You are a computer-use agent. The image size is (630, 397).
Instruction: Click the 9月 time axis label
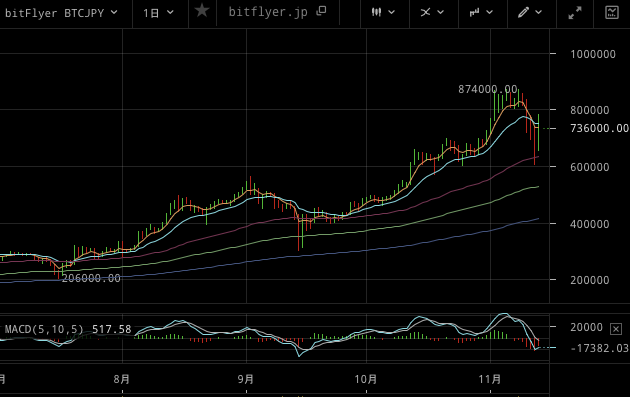[x=245, y=379]
